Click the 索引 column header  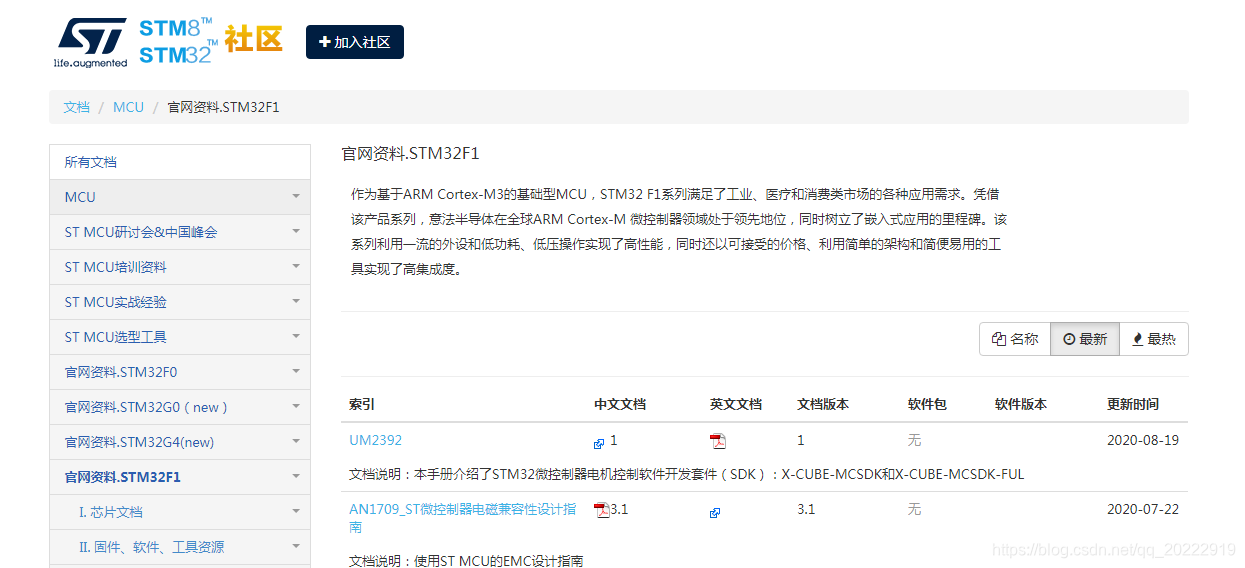pyautogui.click(x=362, y=404)
